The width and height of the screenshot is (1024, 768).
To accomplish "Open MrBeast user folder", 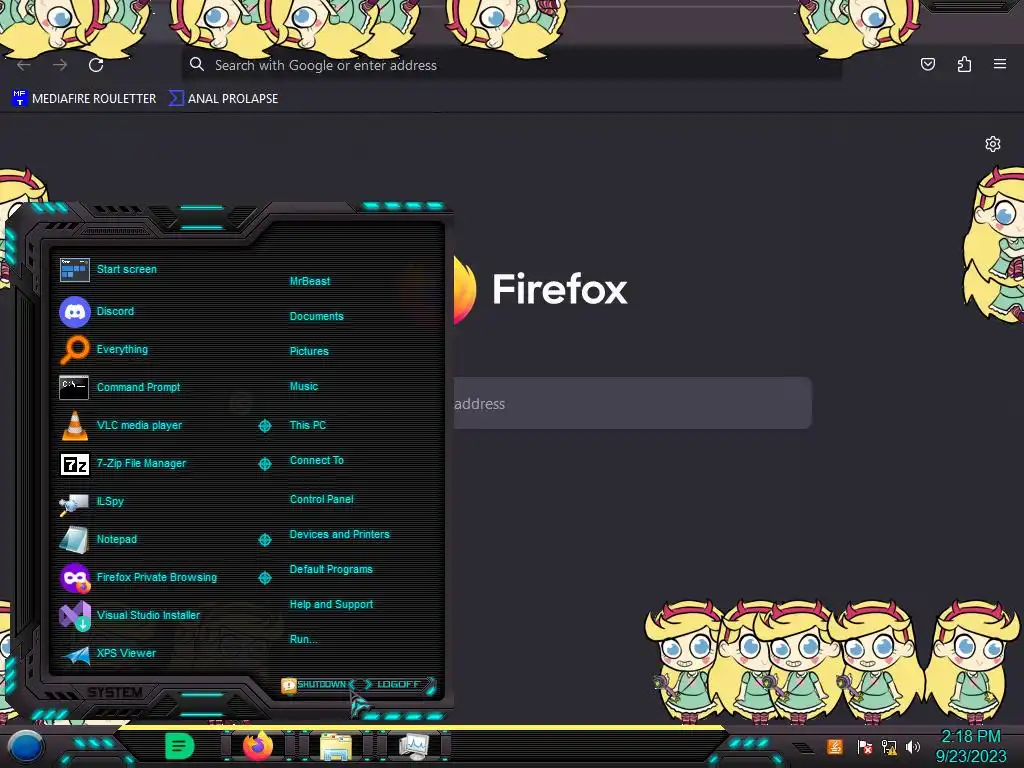I will [x=310, y=281].
